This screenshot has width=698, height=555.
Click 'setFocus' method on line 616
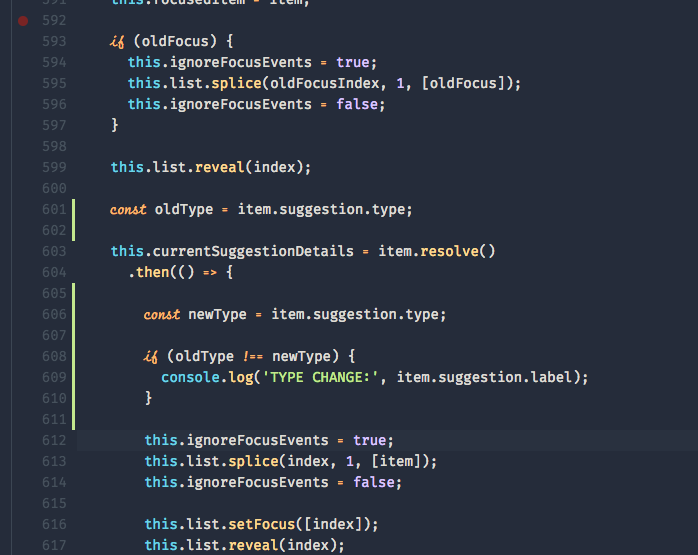click(262, 524)
